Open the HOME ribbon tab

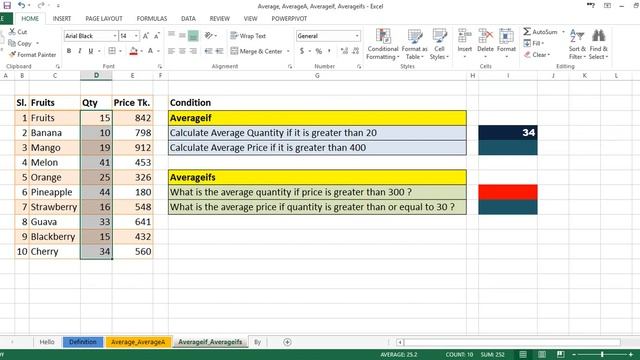[x=30, y=18]
